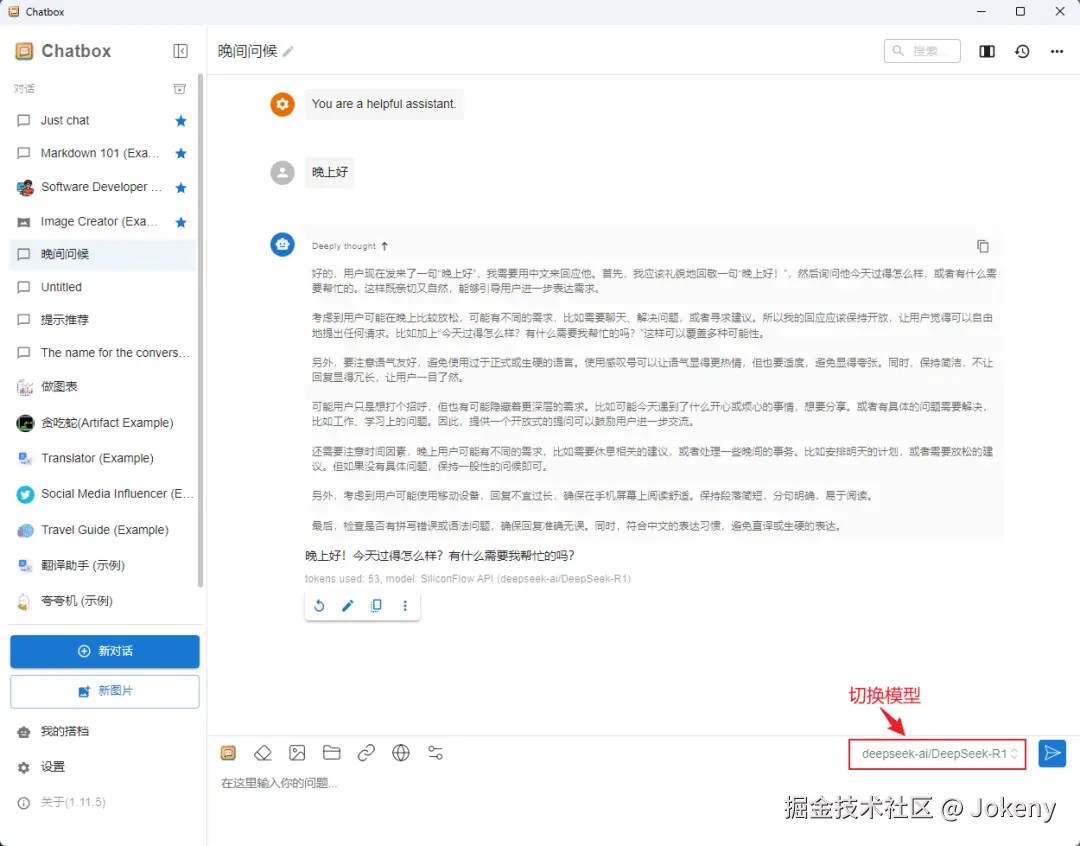The image size is (1080, 846).
Task: Toggle star on Markdown 101 conversation
Action: click(181, 153)
